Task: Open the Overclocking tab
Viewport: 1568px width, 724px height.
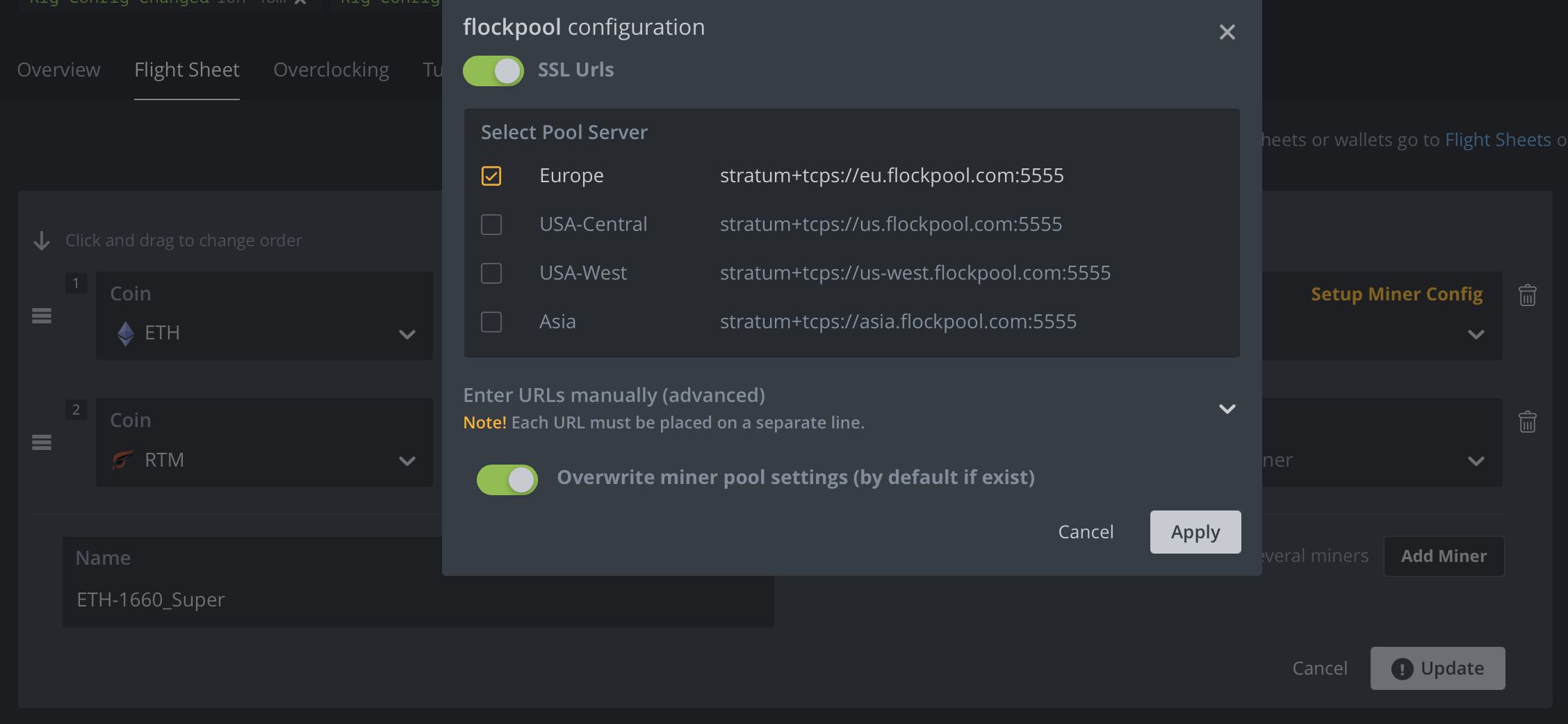Action: click(x=331, y=70)
